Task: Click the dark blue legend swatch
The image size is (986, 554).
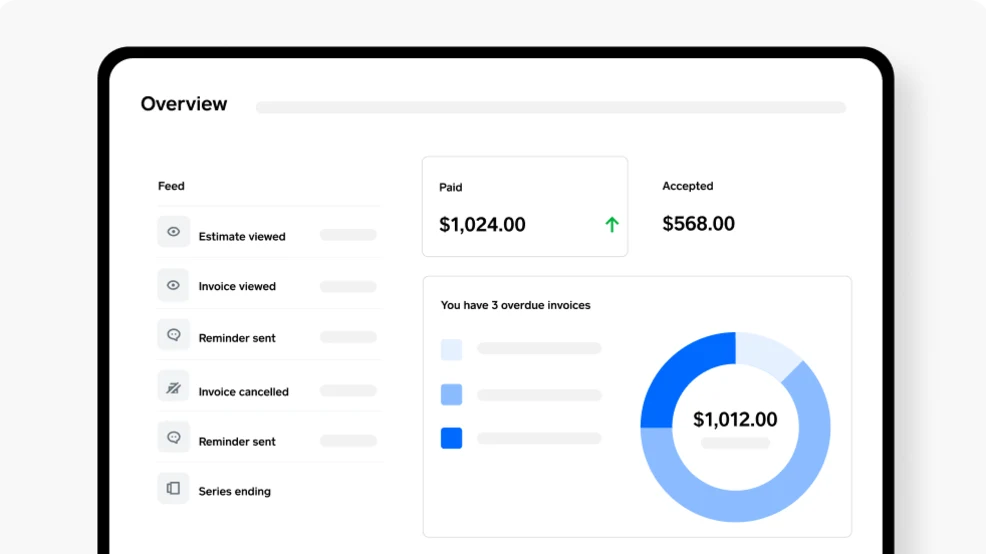Action: [451, 438]
